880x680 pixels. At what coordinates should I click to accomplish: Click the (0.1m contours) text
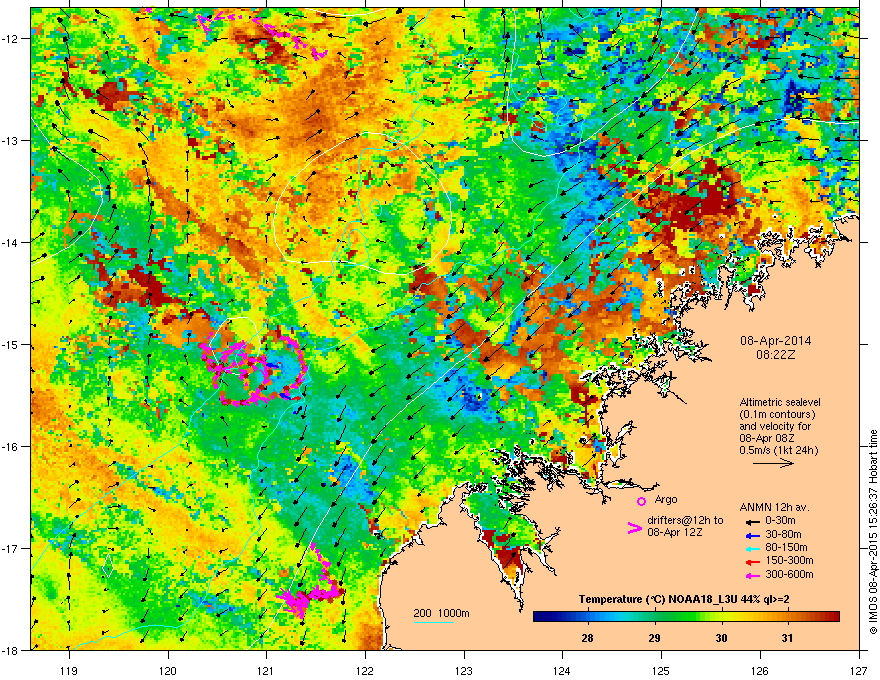point(778,414)
